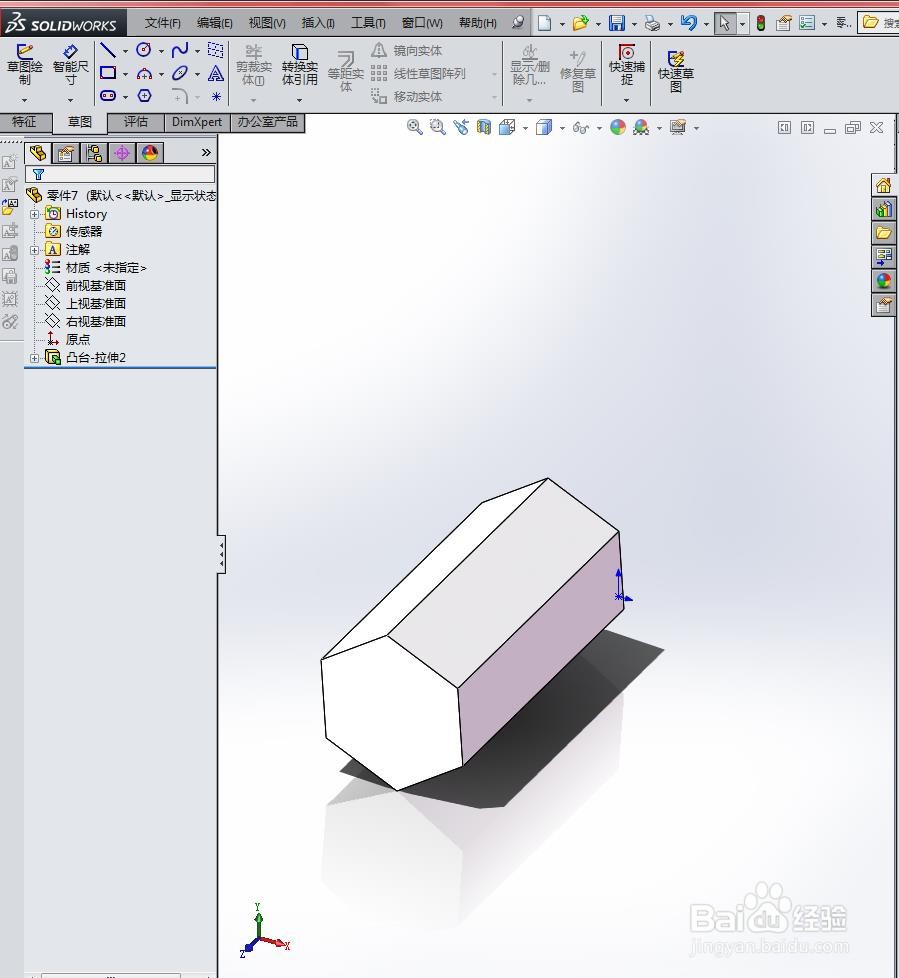Switch to the 办公室产品 tab
899x978 pixels.
268,122
